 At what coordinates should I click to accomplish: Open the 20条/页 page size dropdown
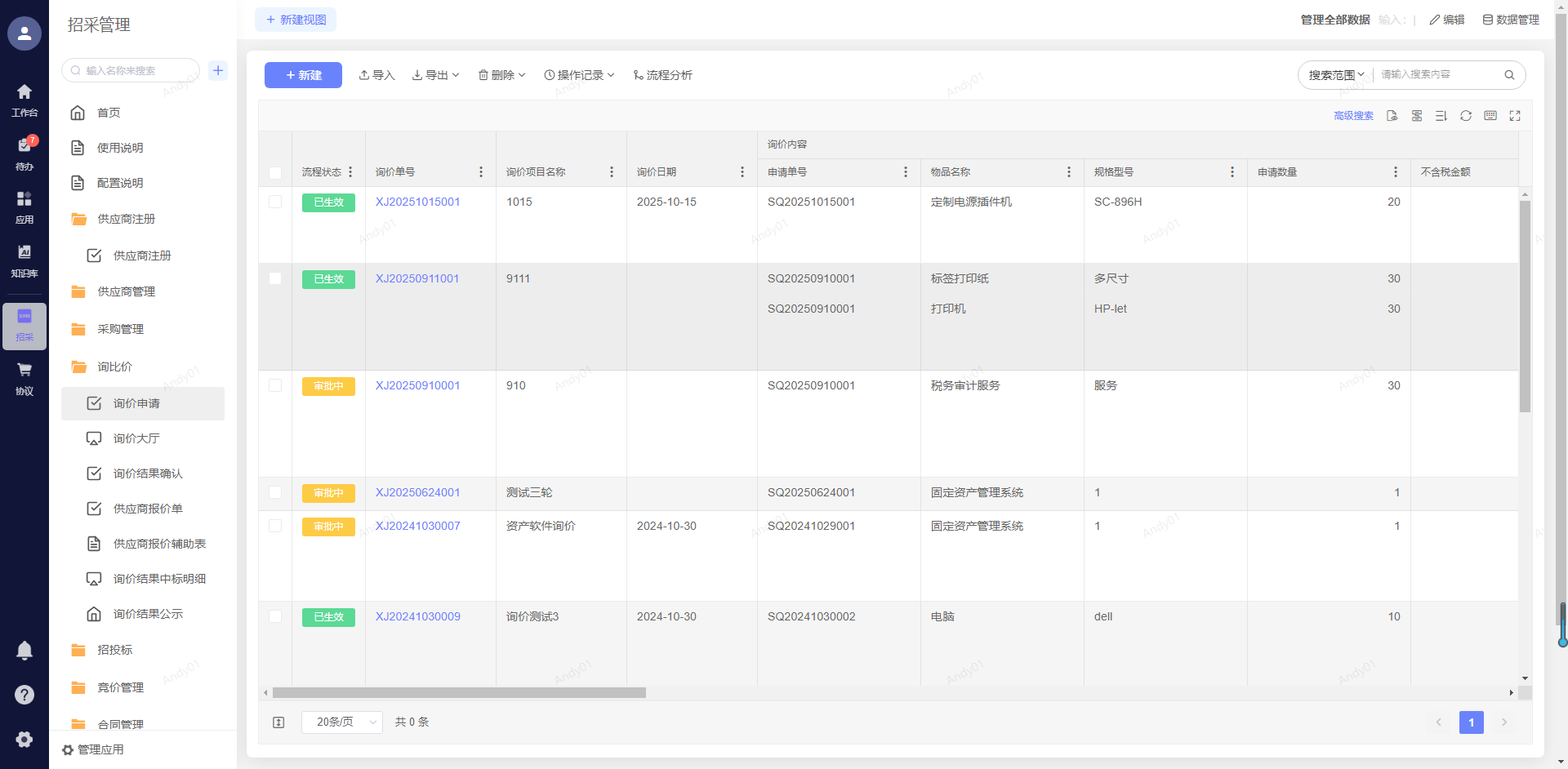pyautogui.click(x=341, y=722)
